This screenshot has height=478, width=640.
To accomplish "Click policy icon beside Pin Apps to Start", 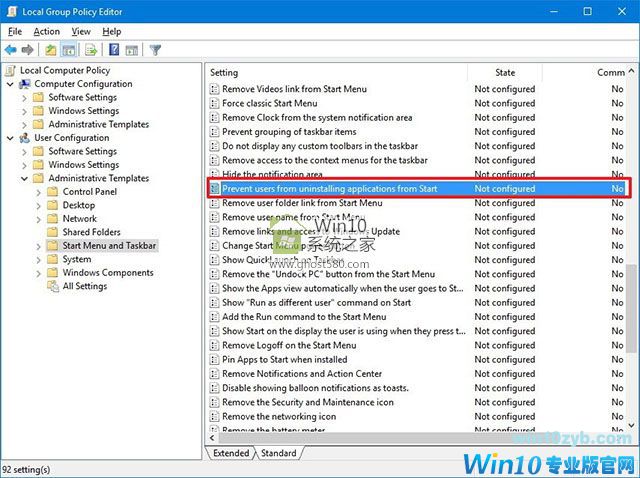I will (x=214, y=360).
